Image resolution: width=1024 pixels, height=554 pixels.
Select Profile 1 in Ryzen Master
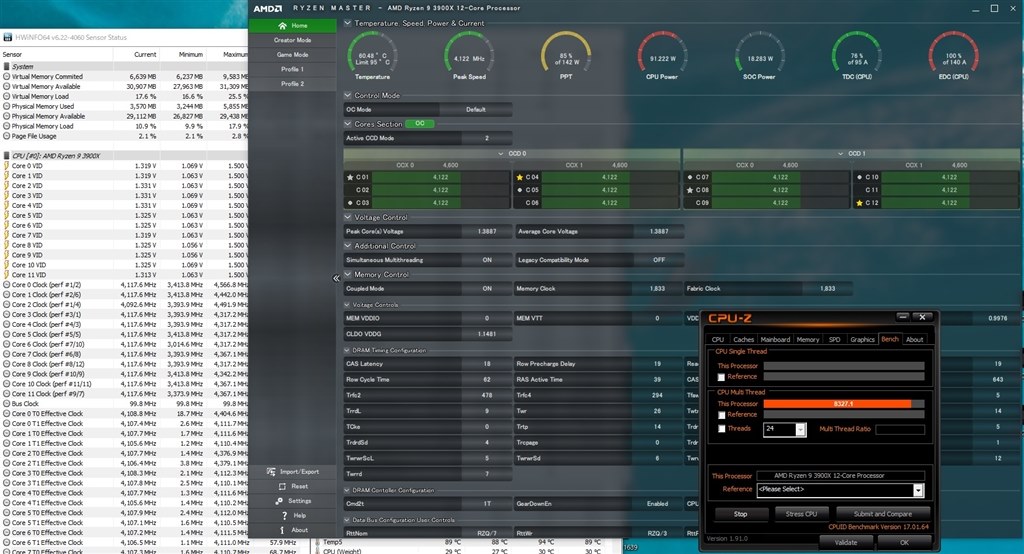(x=292, y=69)
